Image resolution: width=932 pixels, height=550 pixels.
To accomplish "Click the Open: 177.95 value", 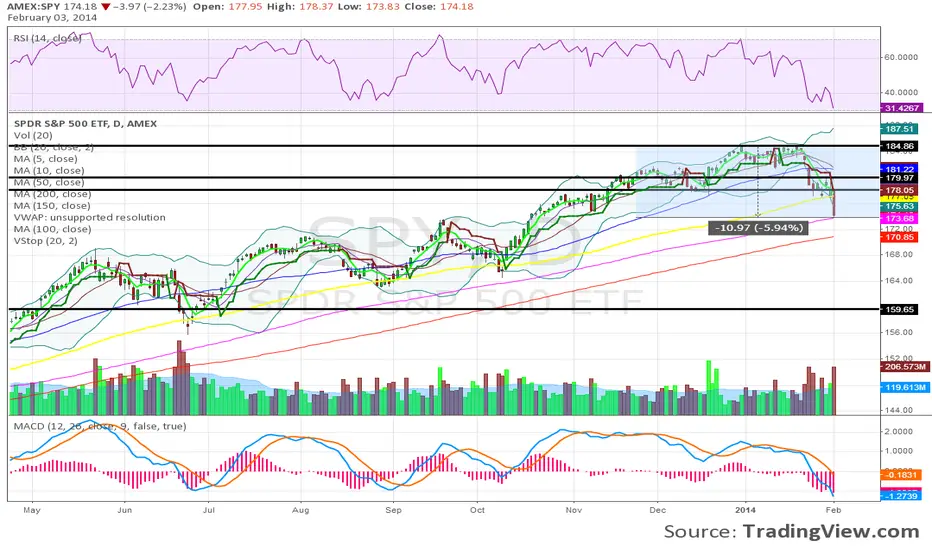I will coord(243,7).
